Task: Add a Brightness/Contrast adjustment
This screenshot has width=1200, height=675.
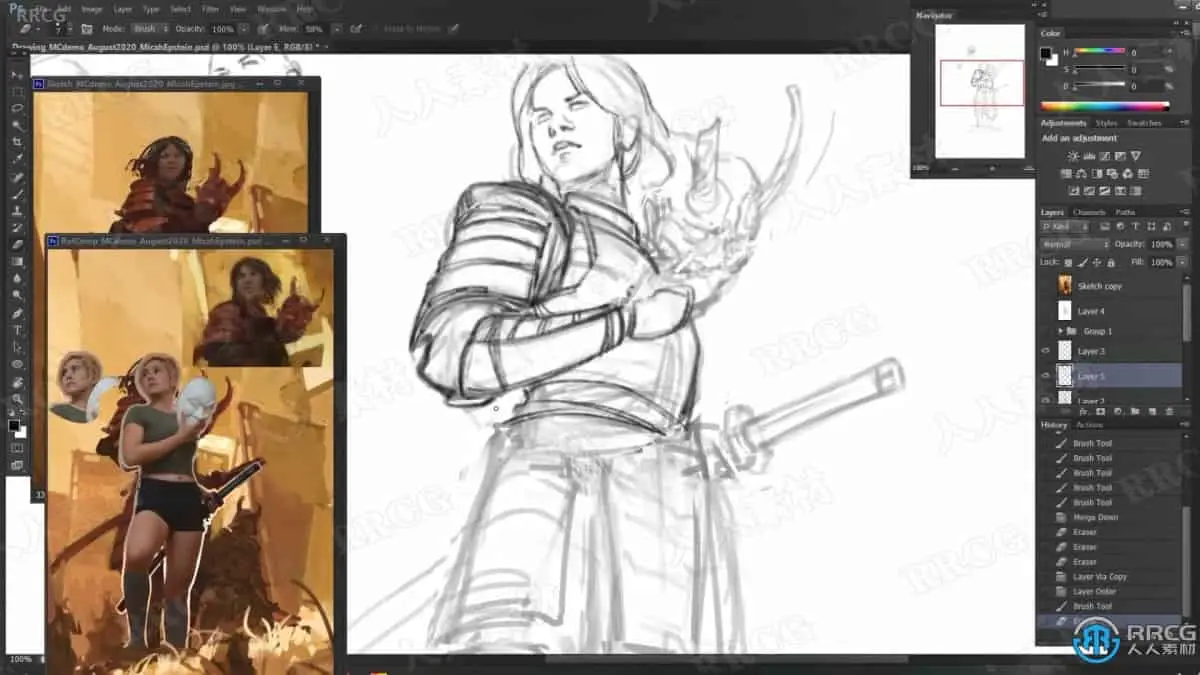Action: pyautogui.click(x=1073, y=157)
